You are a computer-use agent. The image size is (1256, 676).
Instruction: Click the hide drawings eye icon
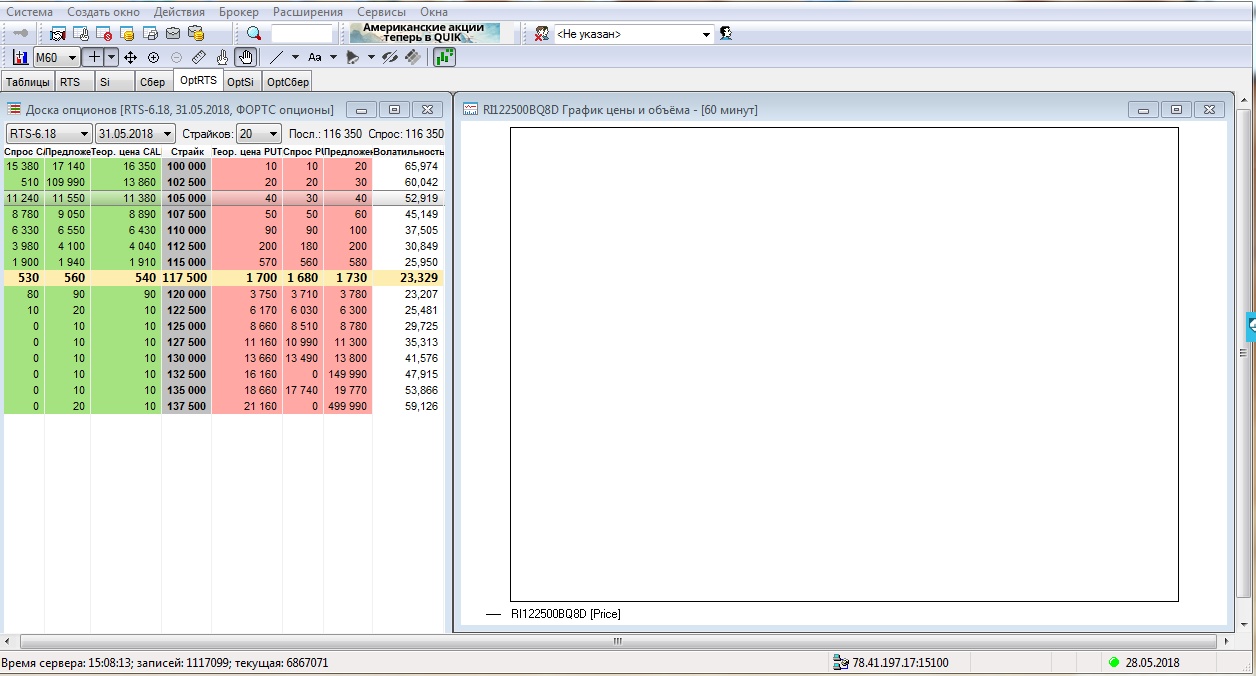pyautogui.click(x=390, y=58)
